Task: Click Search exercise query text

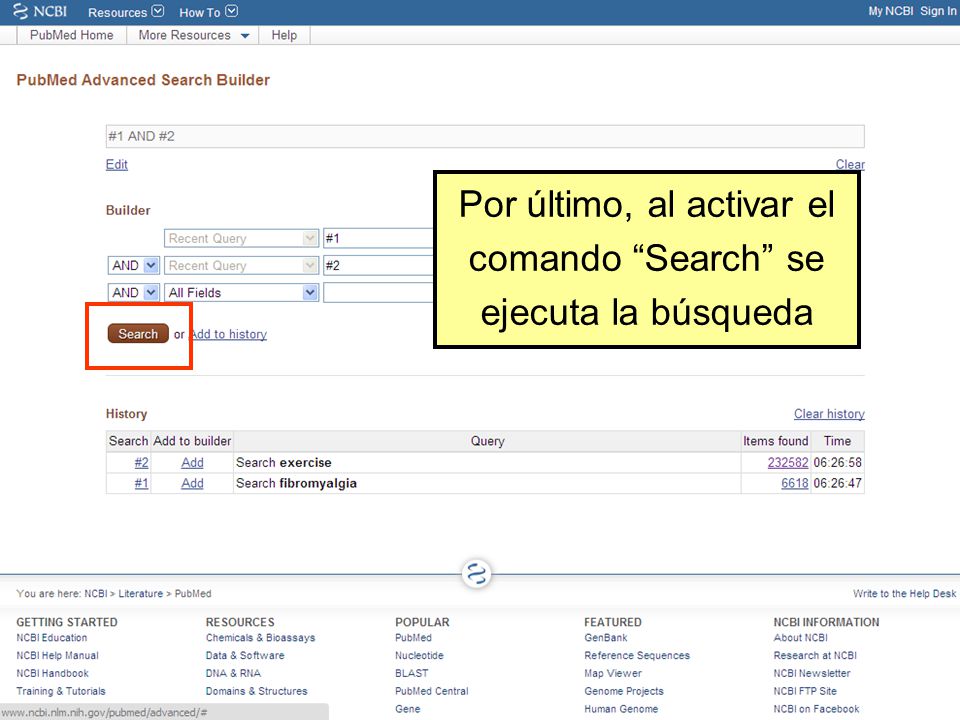Action: [284, 463]
